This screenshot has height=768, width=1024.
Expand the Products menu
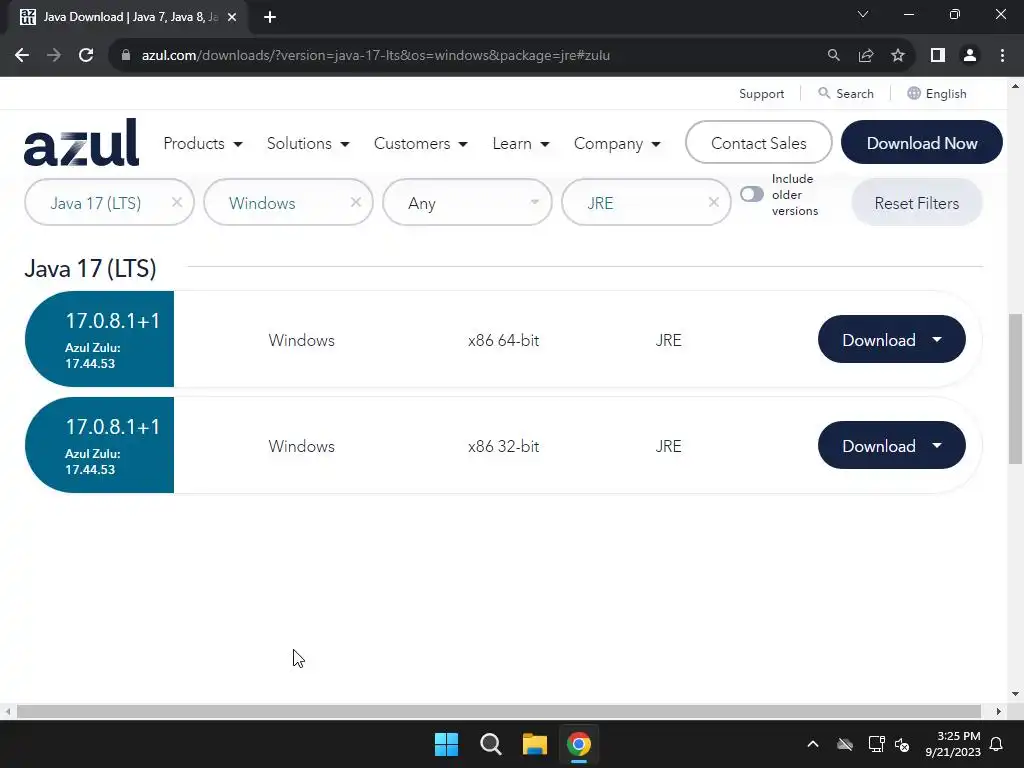pos(202,144)
